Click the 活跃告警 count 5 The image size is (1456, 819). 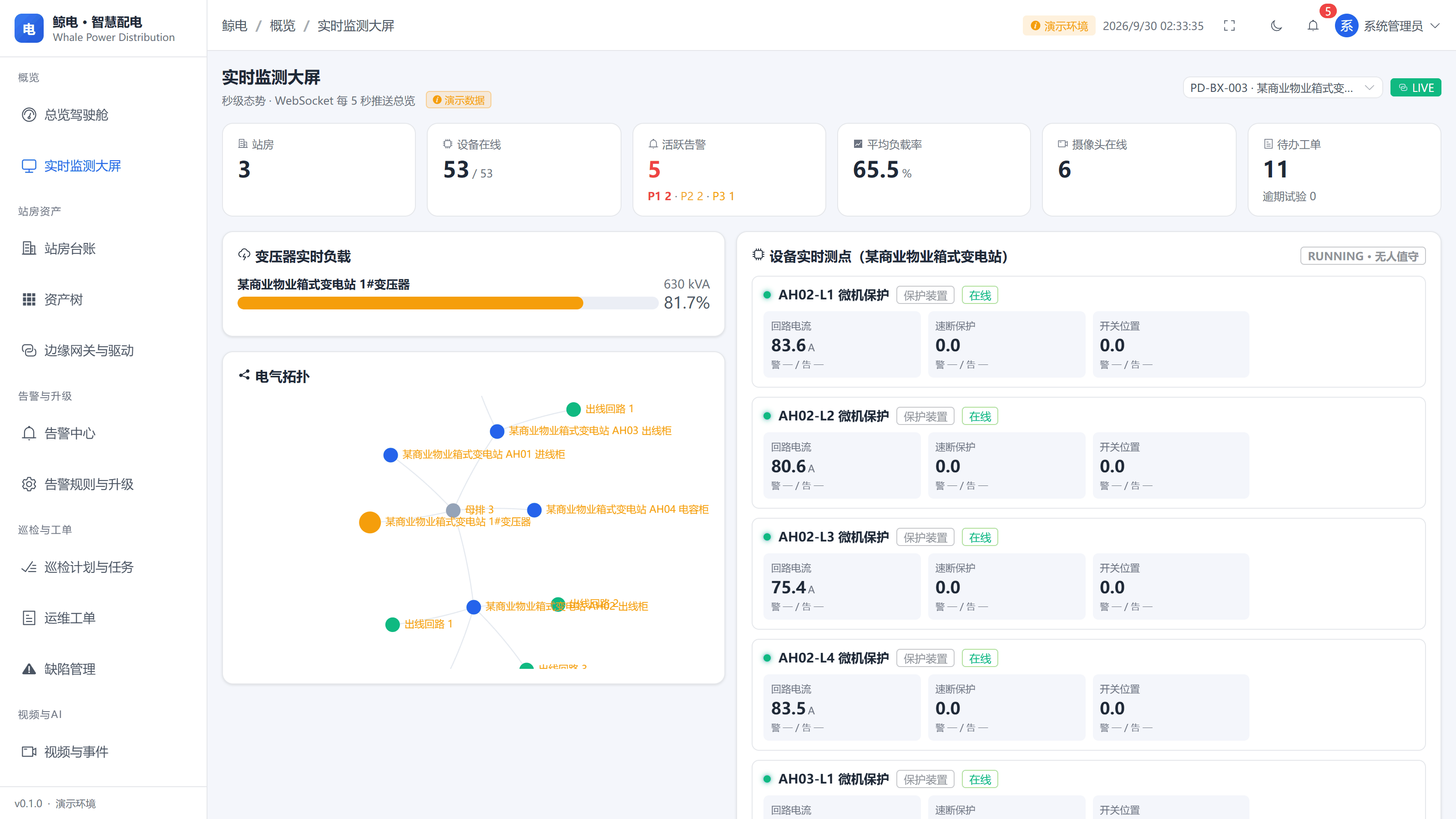[655, 170]
